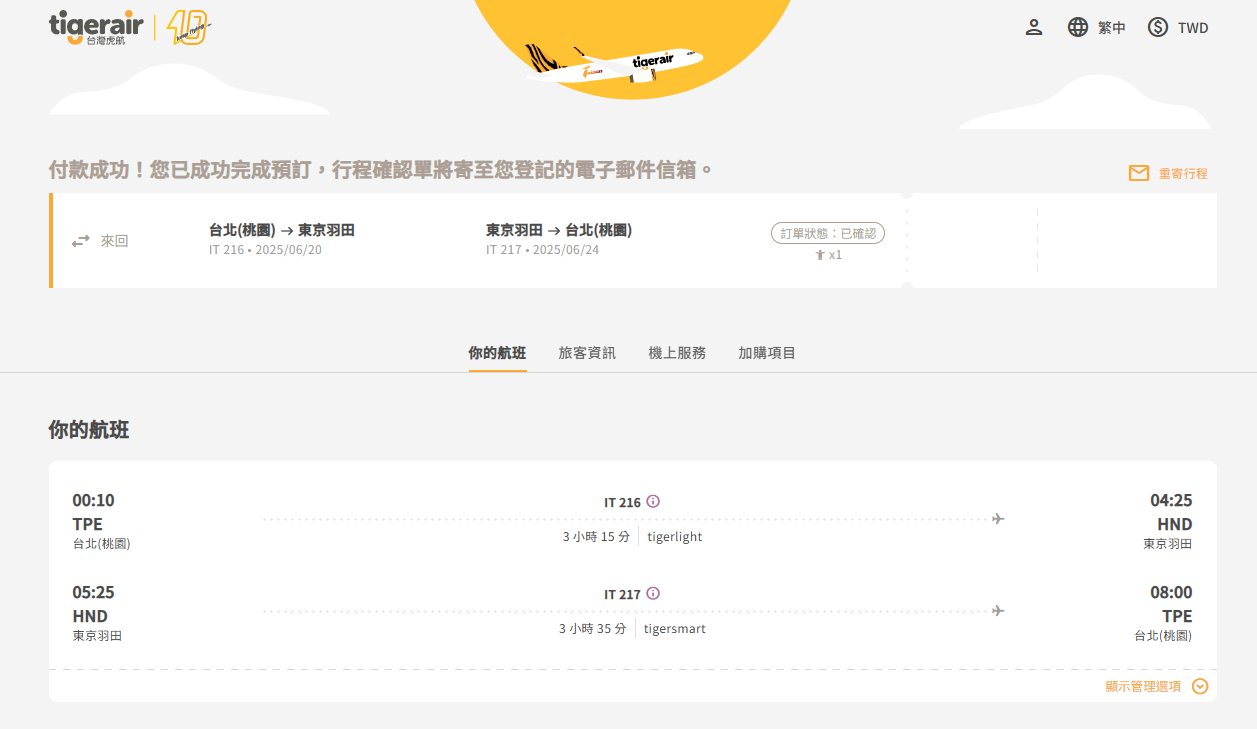Click the 05:25 departure time
This screenshot has height=729, width=1257.
pyautogui.click(x=93, y=593)
